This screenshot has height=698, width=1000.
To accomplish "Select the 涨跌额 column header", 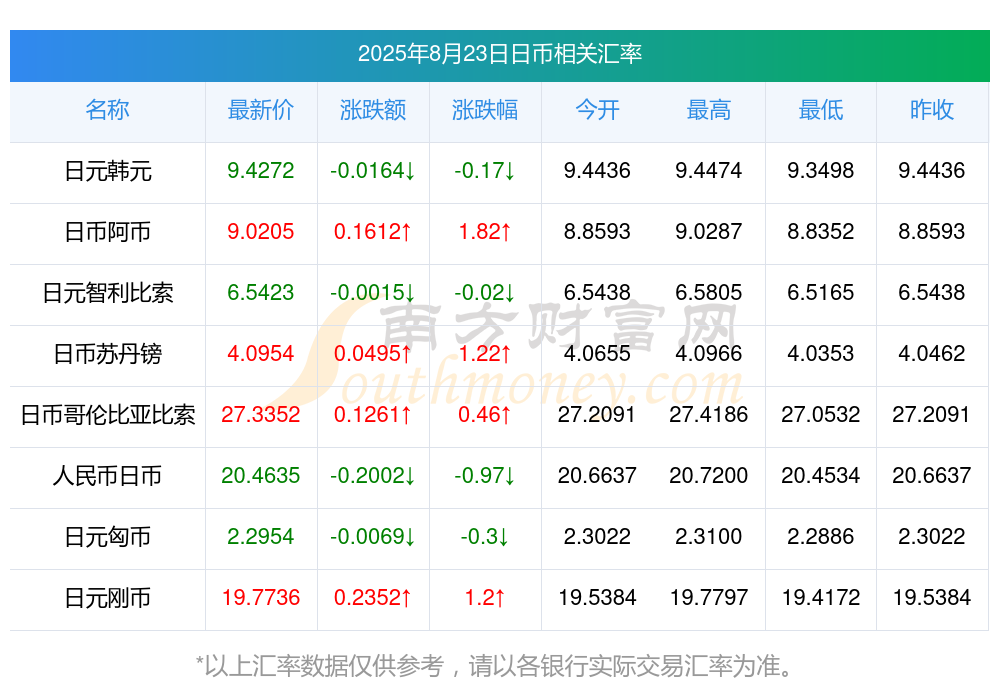I will click(373, 110).
